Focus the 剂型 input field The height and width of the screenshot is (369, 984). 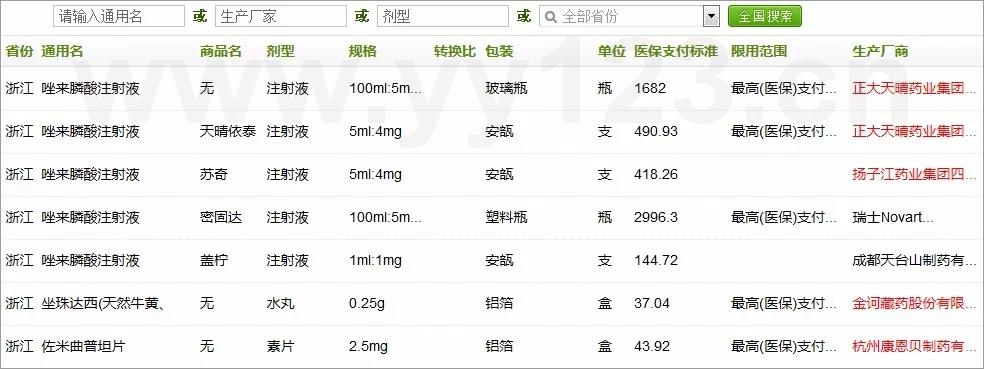click(442, 16)
